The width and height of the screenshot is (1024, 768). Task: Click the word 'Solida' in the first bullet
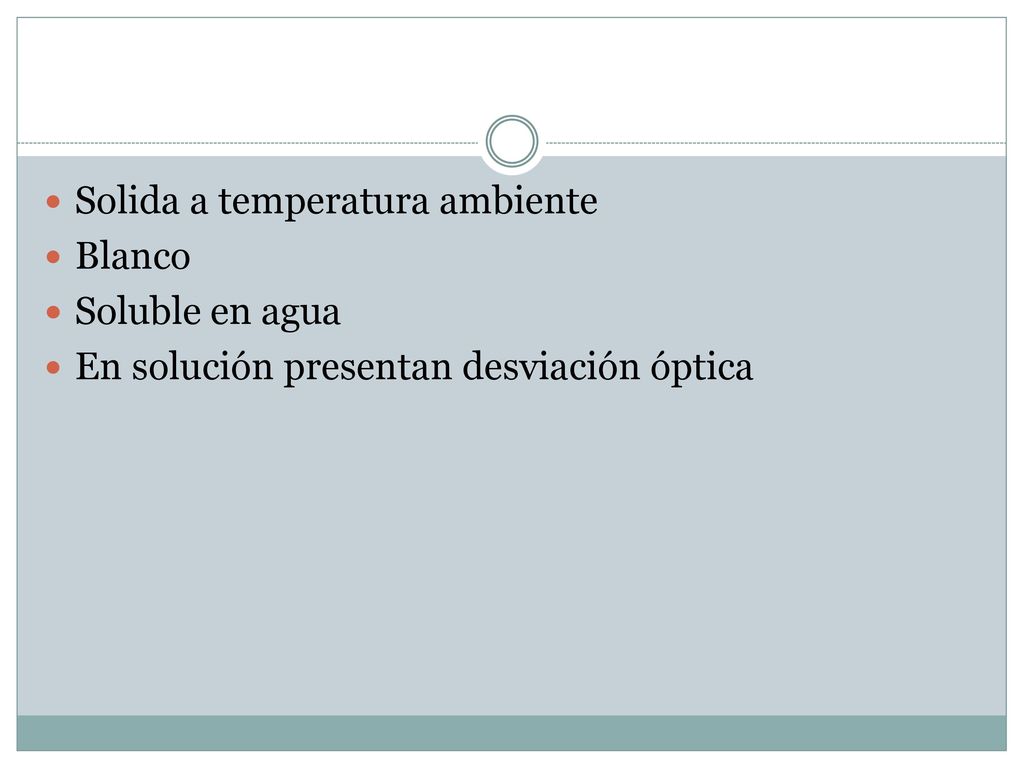point(127,200)
